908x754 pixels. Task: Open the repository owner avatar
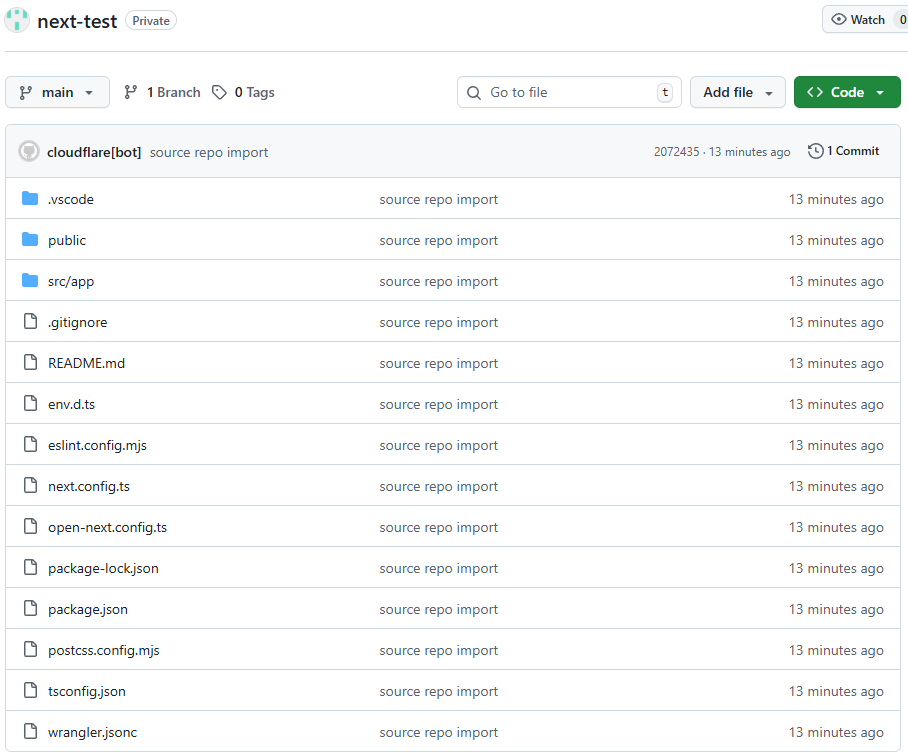[x=17, y=20]
